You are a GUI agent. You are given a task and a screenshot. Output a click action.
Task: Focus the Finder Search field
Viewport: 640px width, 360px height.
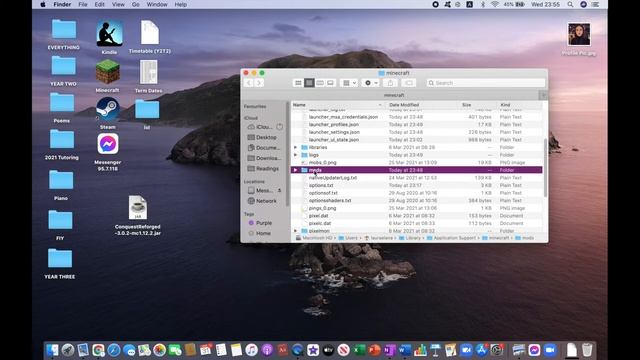point(486,83)
